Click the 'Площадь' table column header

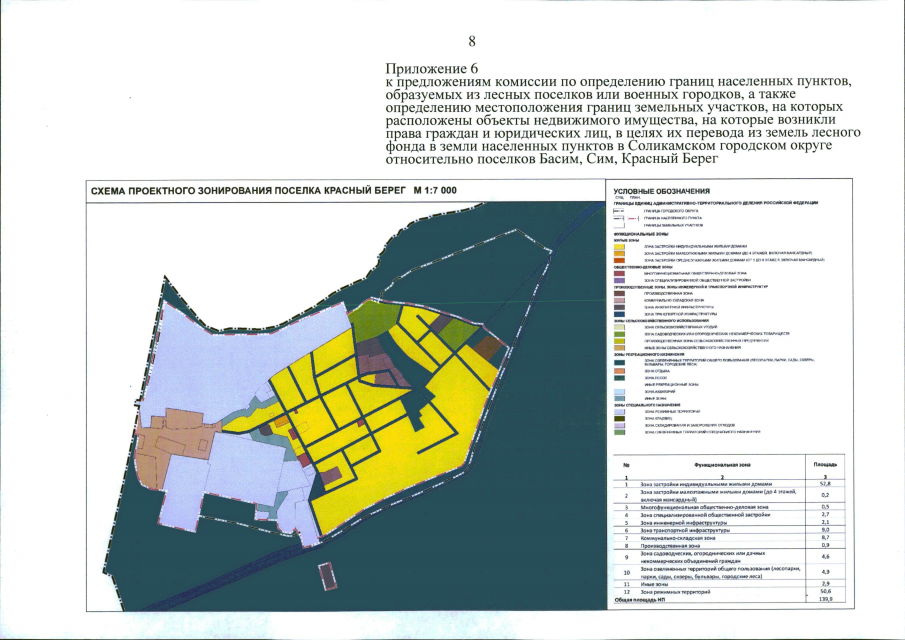(825, 464)
